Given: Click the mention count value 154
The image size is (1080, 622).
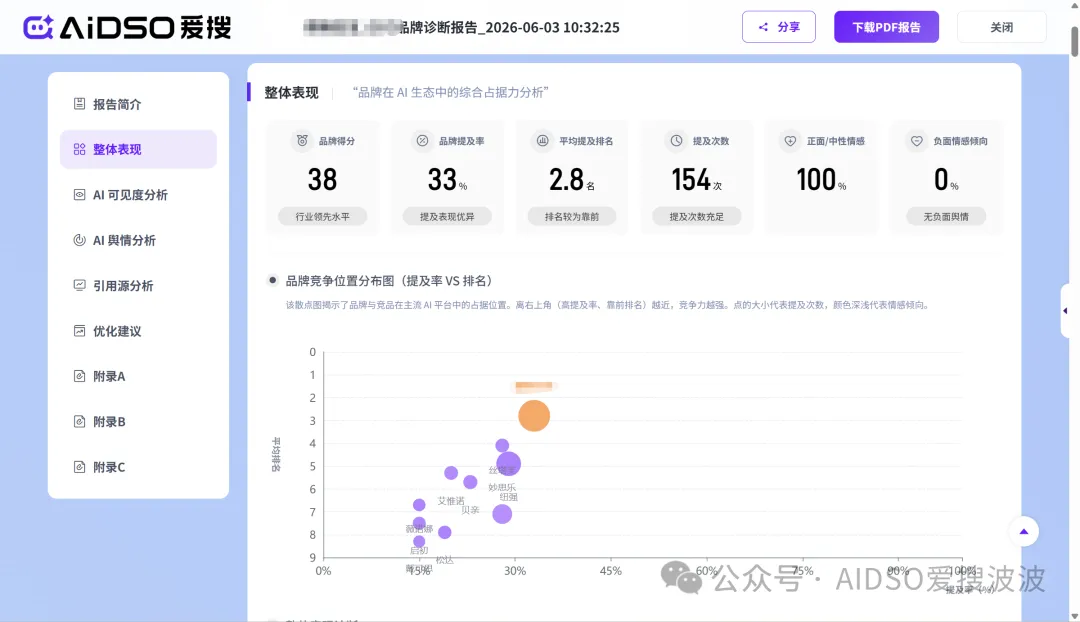Looking at the screenshot, I should (x=696, y=180).
